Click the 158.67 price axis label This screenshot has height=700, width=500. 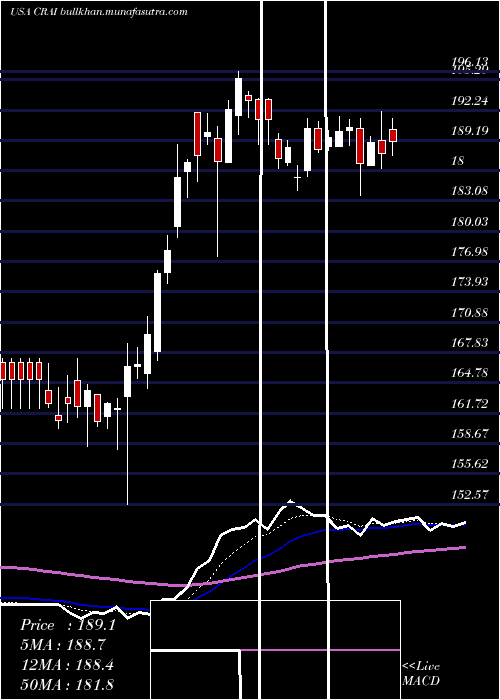tap(470, 433)
